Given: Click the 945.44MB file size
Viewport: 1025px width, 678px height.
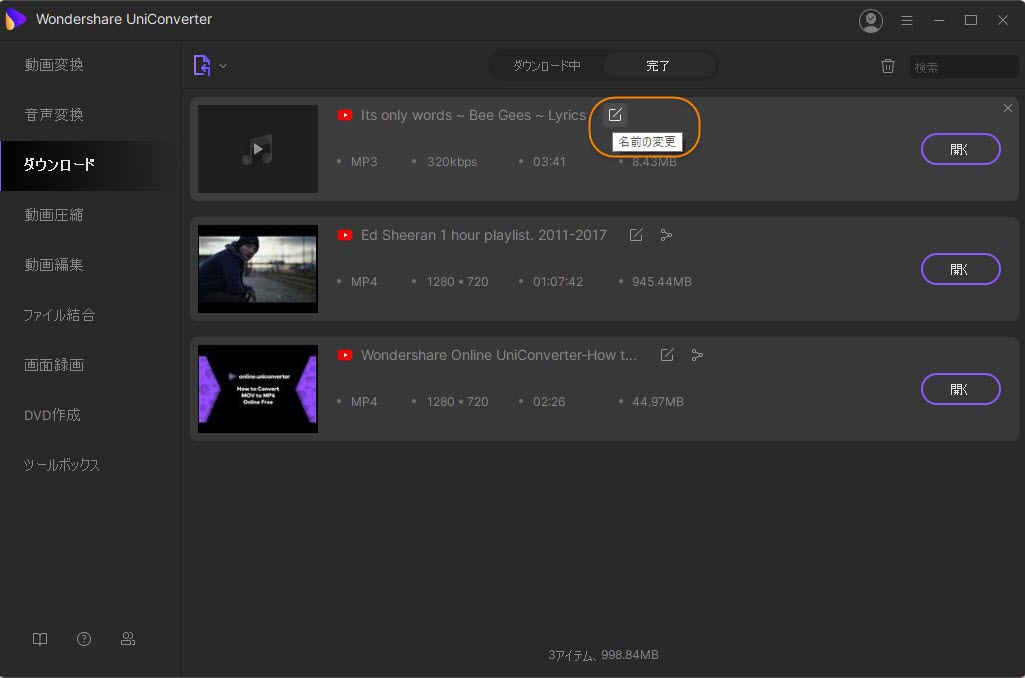Looking at the screenshot, I should (x=662, y=282).
